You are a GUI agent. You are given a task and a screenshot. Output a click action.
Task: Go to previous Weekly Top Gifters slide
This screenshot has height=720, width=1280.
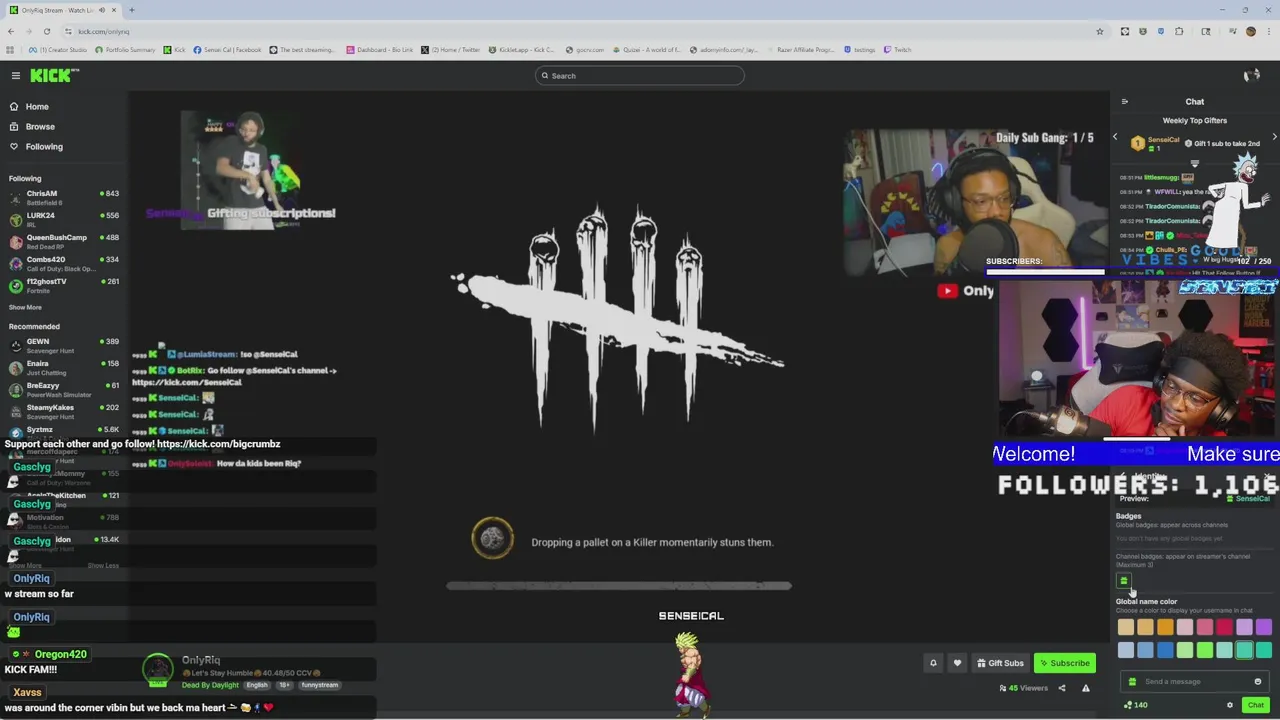coord(1115,137)
